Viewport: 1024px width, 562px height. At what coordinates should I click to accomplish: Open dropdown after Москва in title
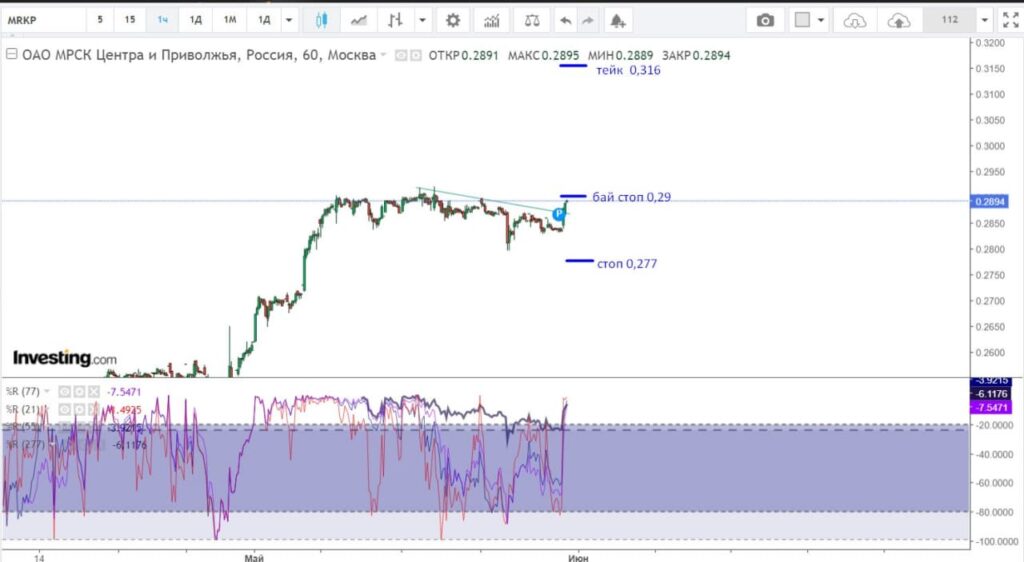(383, 55)
